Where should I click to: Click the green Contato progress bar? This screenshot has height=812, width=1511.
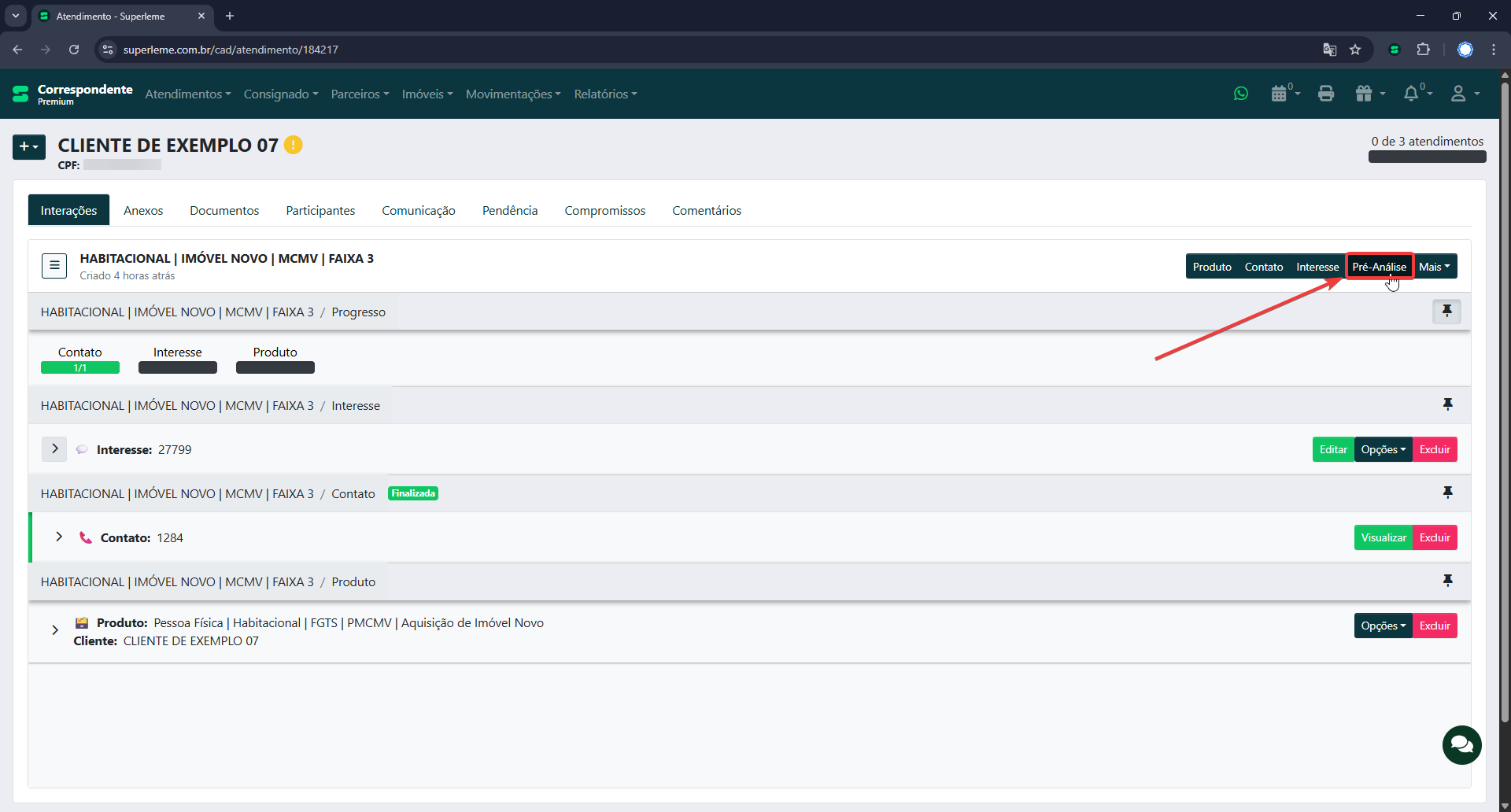pos(80,367)
